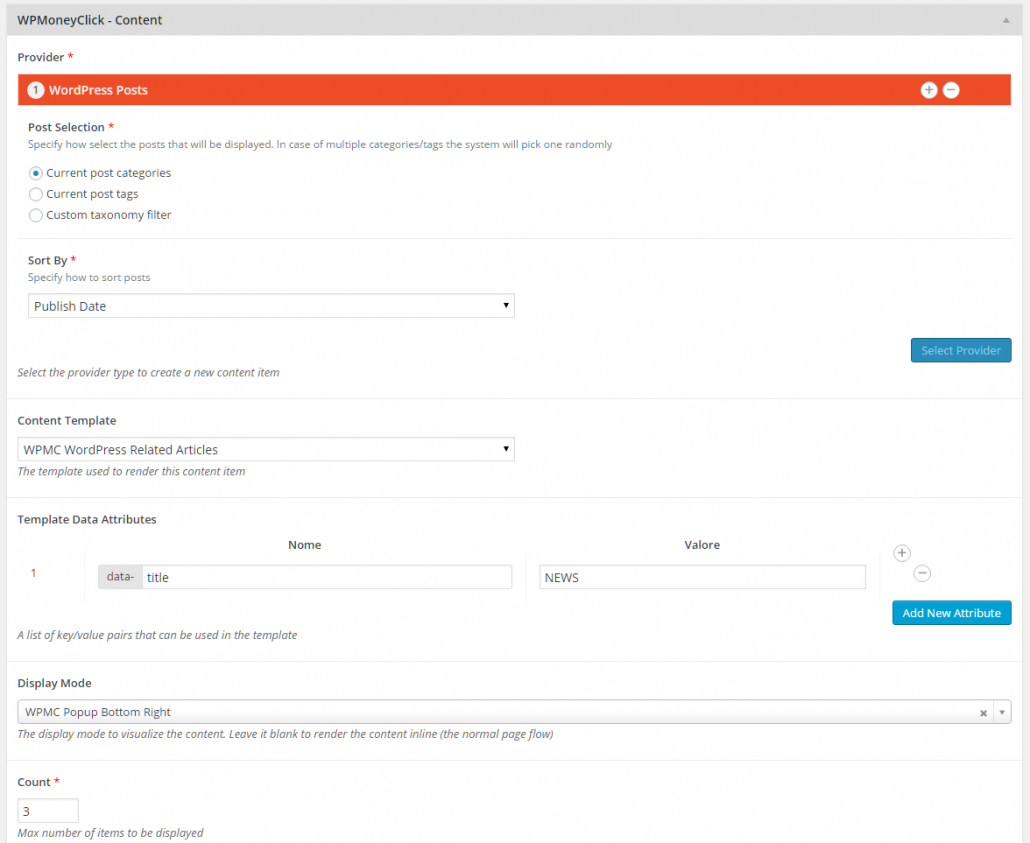Click the Valore column header

[x=702, y=545]
